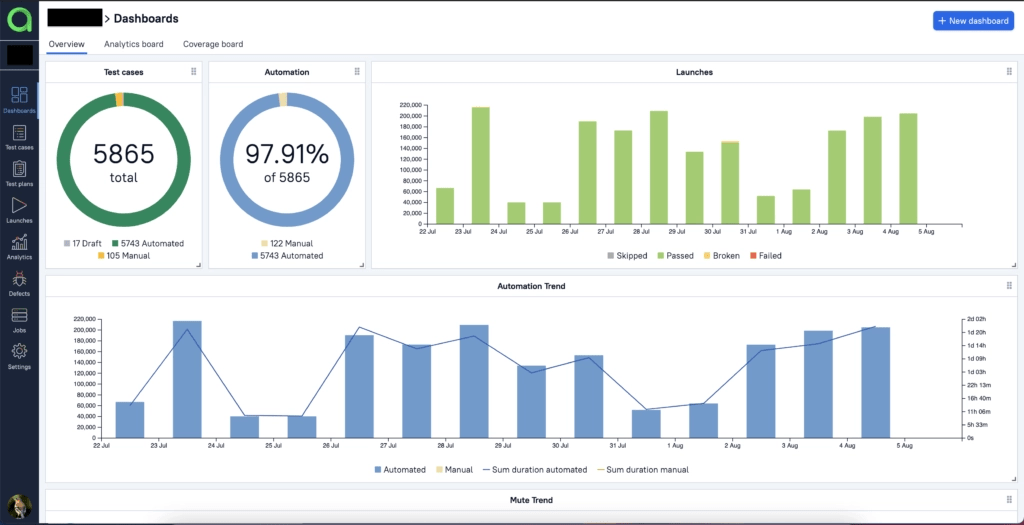Open the Analytics sidebar icon
The width and height of the screenshot is (1024, 525).
tap(19, 247)
